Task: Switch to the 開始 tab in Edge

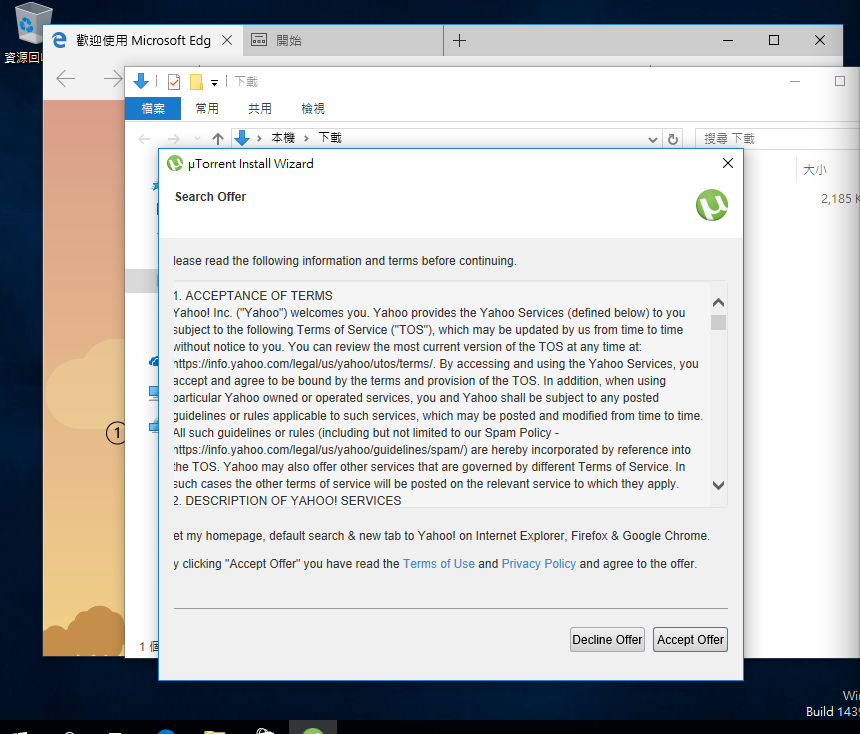Action: (343, 41)
